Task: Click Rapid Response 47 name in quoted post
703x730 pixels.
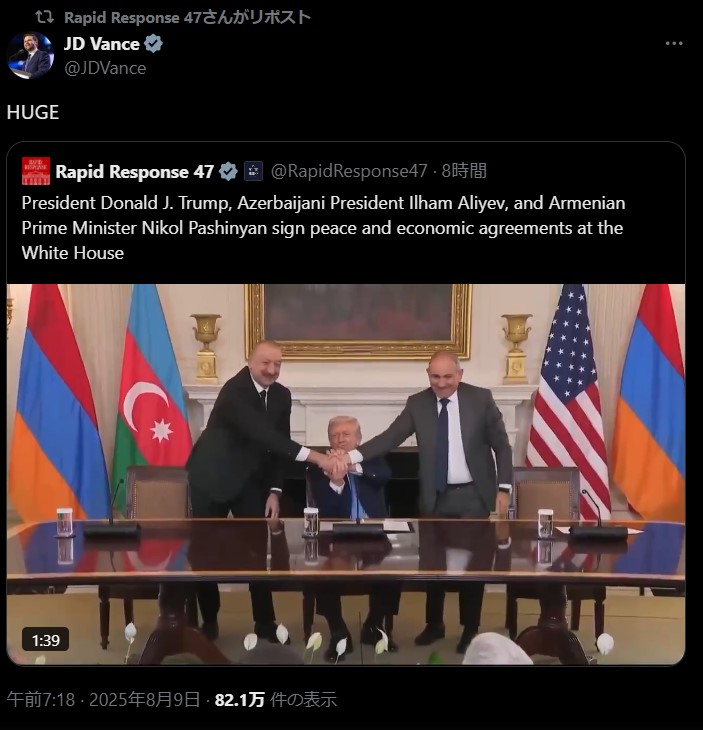Action: 135,171
